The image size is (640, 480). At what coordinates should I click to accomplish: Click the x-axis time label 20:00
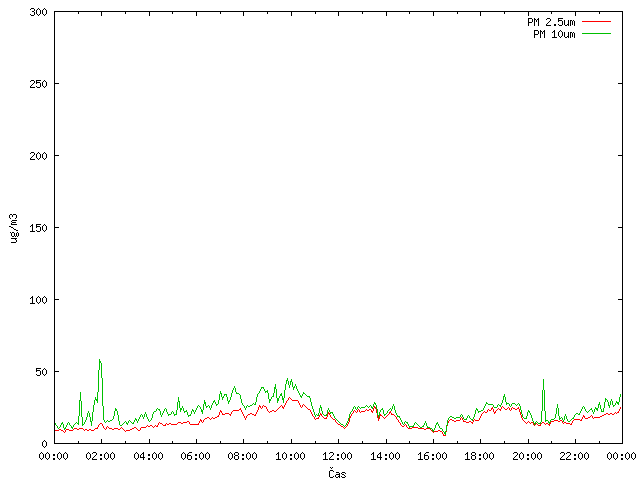pyautogui.click(x=527, y=456)
